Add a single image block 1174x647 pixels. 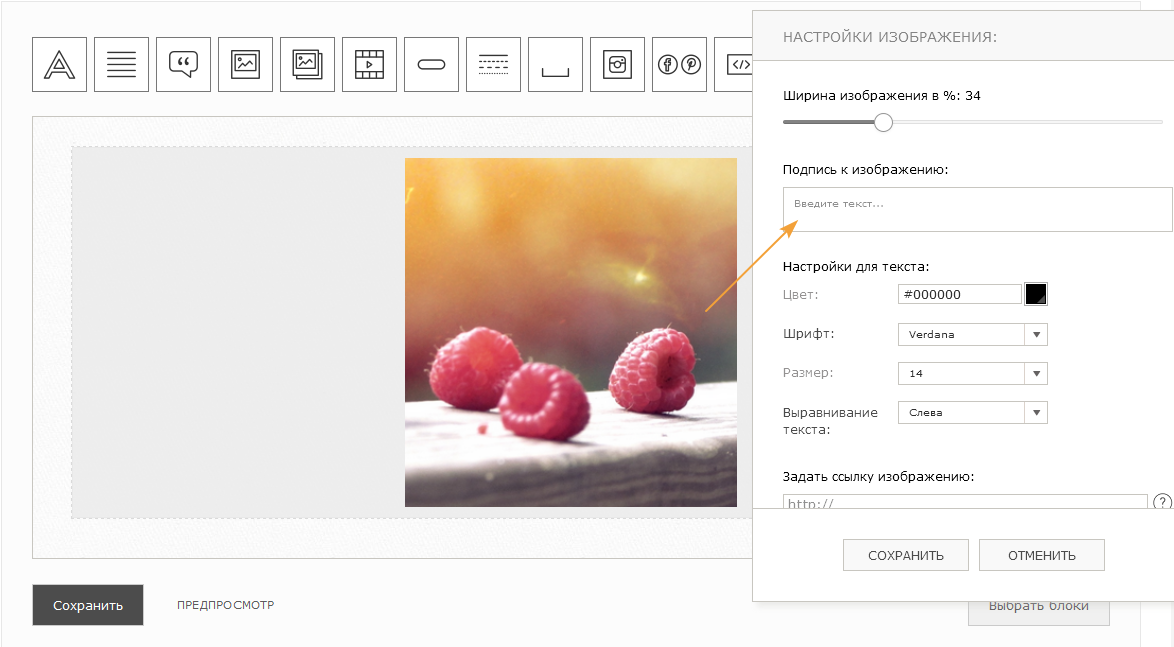click(246, 64)
